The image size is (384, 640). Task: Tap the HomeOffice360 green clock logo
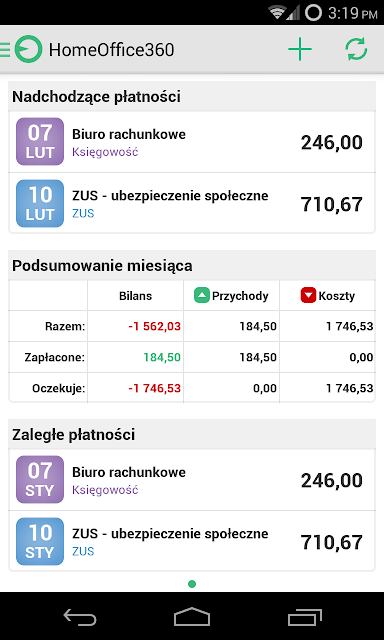point(29,49)
